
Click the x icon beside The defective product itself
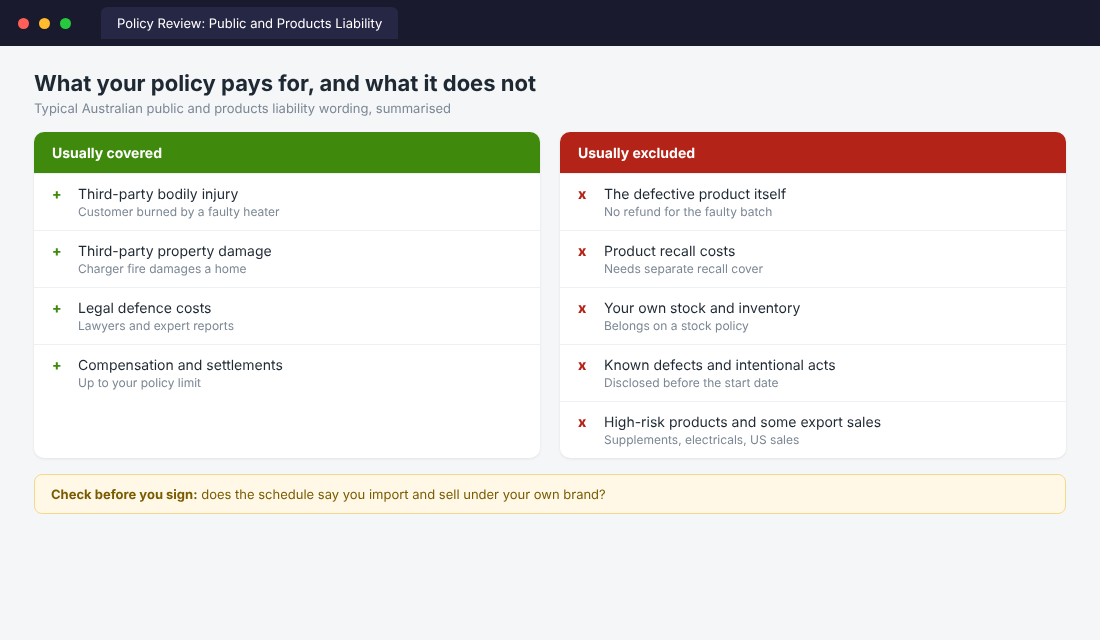pos(582,195)
